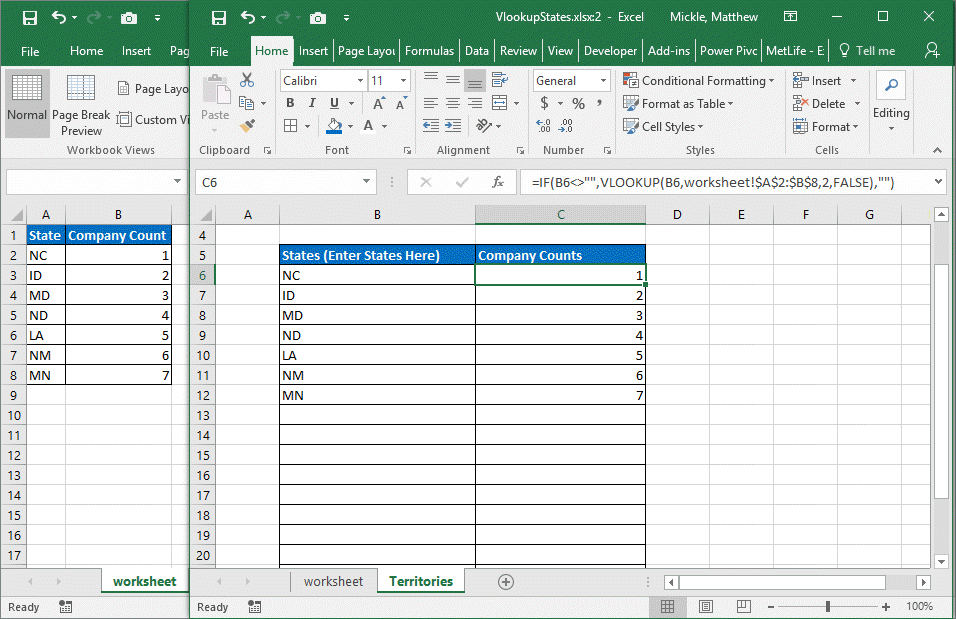
Task: Click the Comma Style icon
Action: [x=600, y=103]
